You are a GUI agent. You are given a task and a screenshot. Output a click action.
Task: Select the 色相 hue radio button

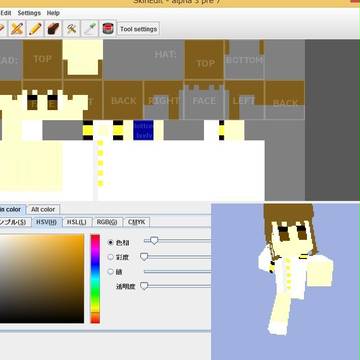[111, 242]
